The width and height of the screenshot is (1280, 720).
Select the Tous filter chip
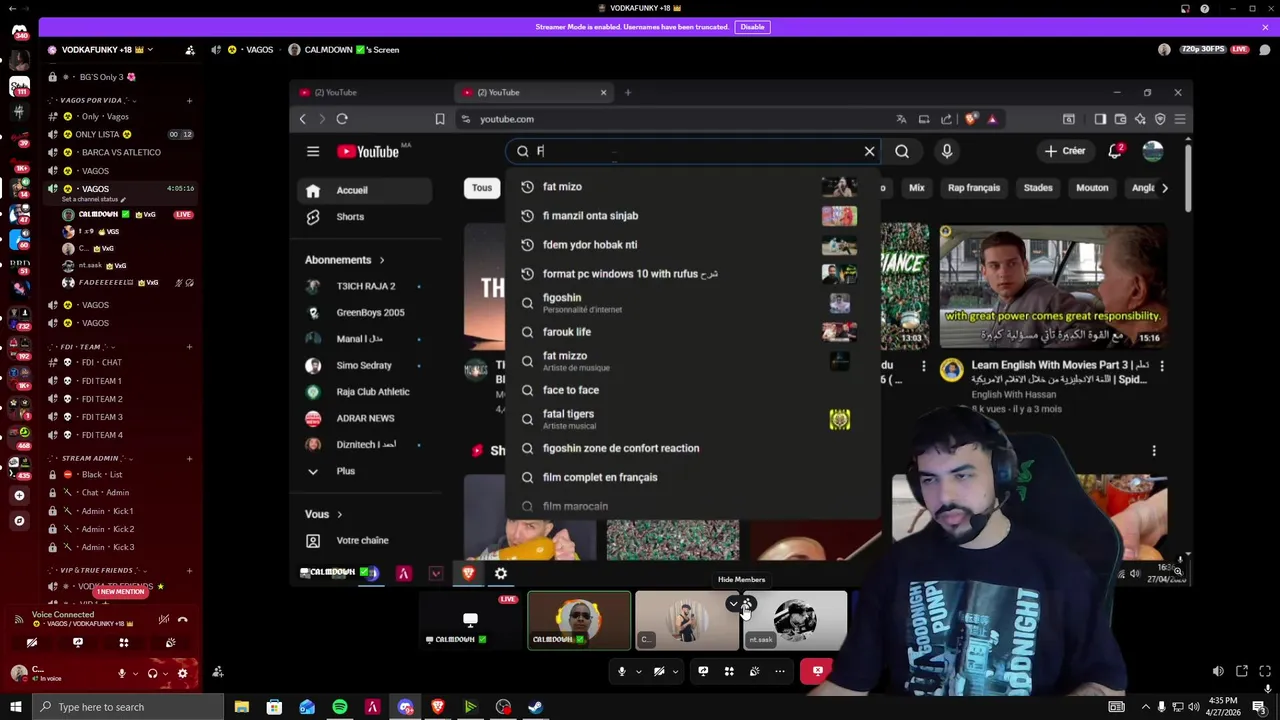point(482,188)
